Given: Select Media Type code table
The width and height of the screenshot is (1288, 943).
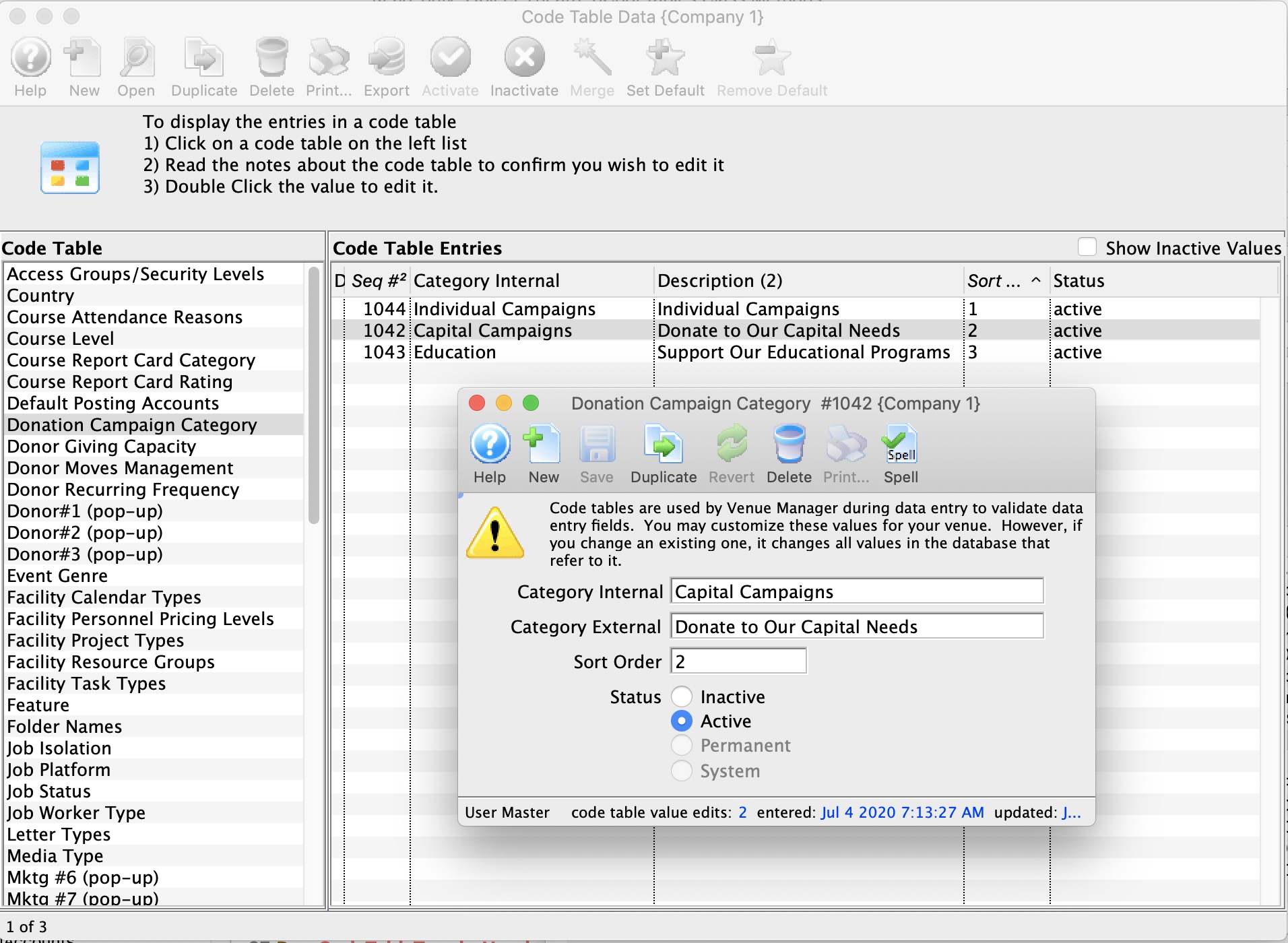Looking at the screenshot, I should pyautogui.click(x=154, y=856).
